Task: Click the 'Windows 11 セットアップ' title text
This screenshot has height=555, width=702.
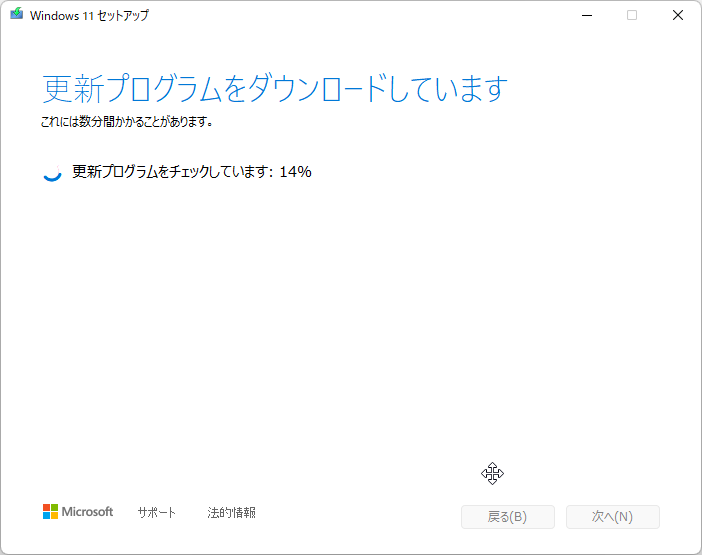Action: (x=89, y=15)
